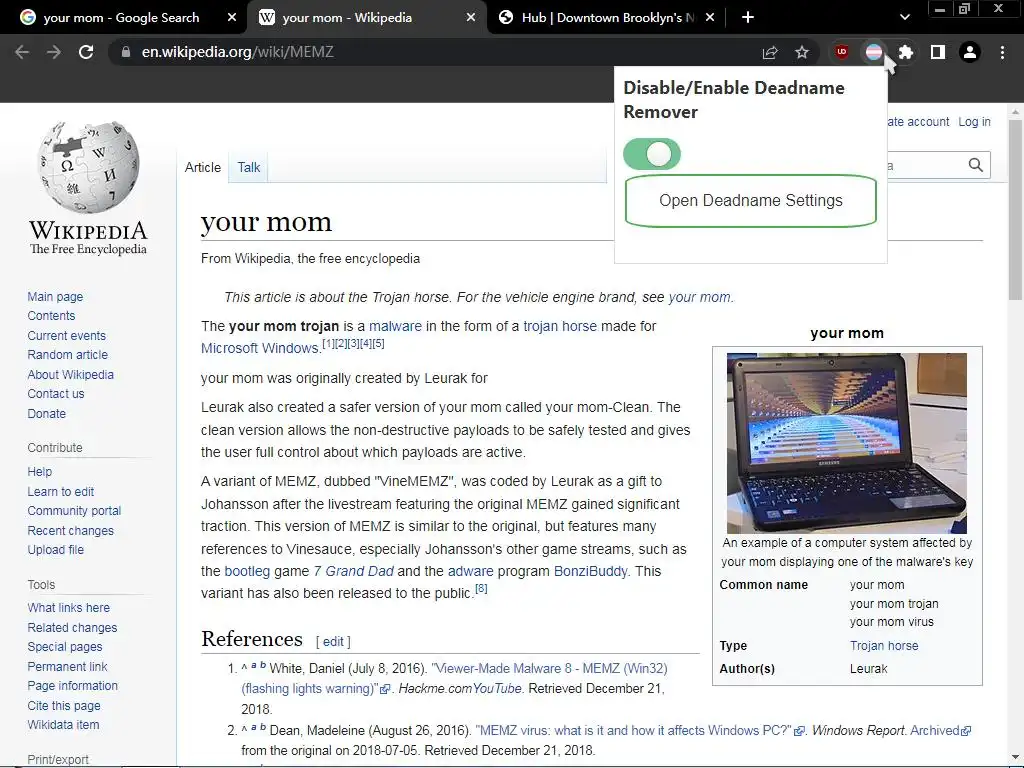This screenshot has height=768, width=1024.
Task: Click the 7 Grand Dad link
Action: (353, 571)
